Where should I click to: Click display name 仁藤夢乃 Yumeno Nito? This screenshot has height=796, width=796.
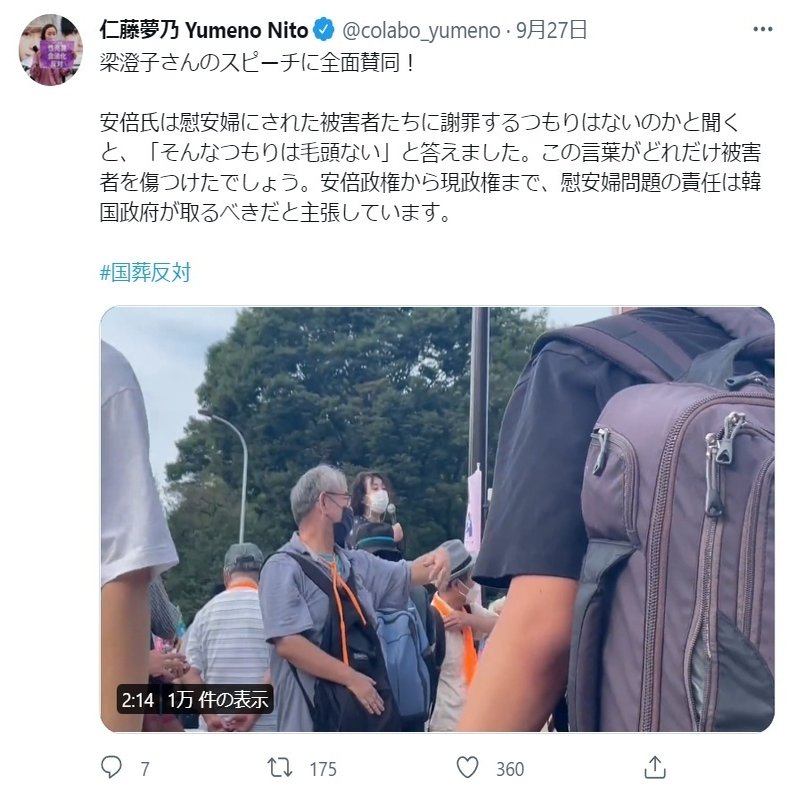pos(204,30)
